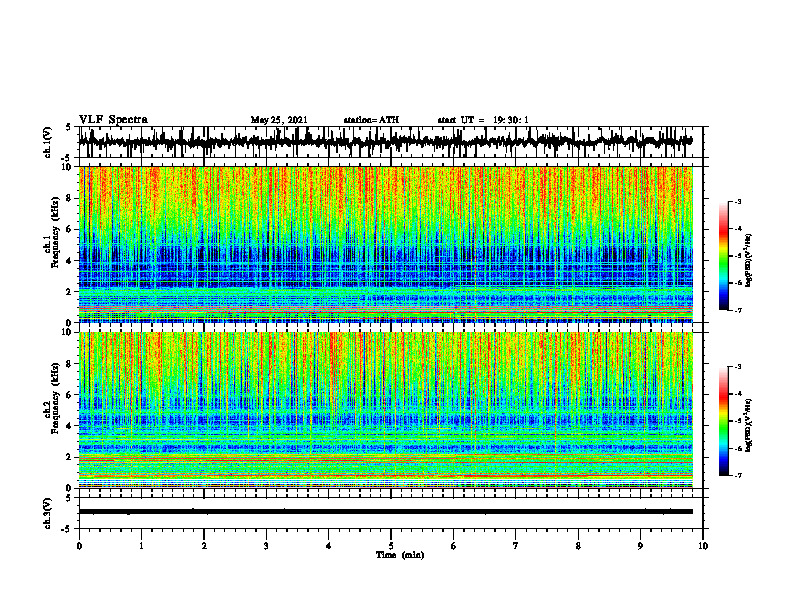Click the '-7' tick on ch.1 color bar
The image size is (792, 612).
pos(738,310)
